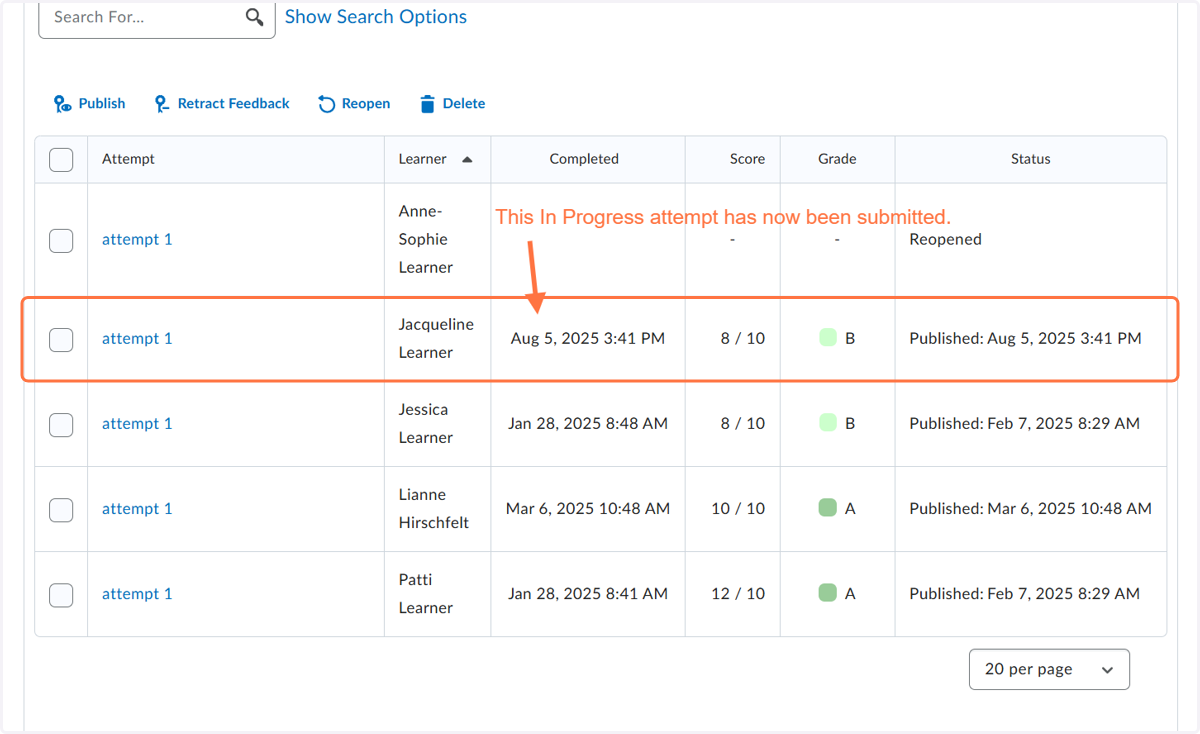The image size is (1200, 734).
Task: Click the Attempt column header
Action: (128, 159)
